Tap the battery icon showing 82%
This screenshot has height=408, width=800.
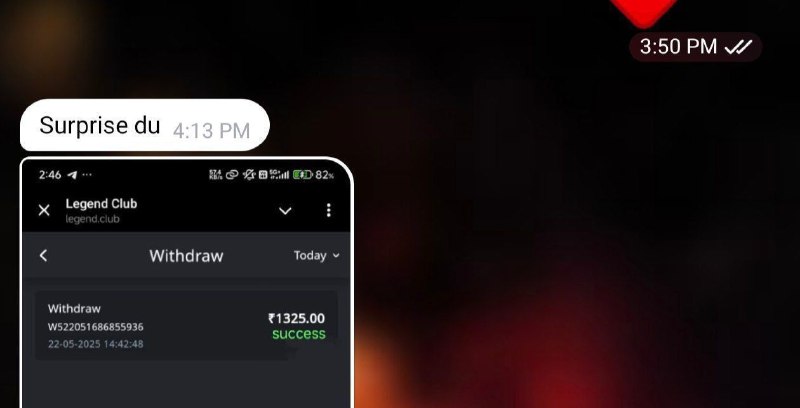[x=303, y=175]
